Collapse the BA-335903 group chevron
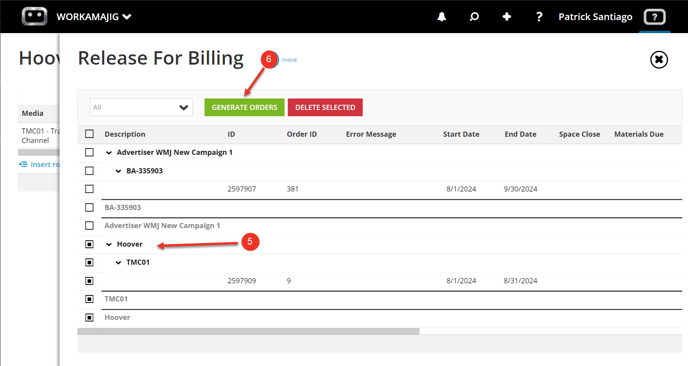Image resolution: width=688 pixels, height=366 pixels. [118, 171]
